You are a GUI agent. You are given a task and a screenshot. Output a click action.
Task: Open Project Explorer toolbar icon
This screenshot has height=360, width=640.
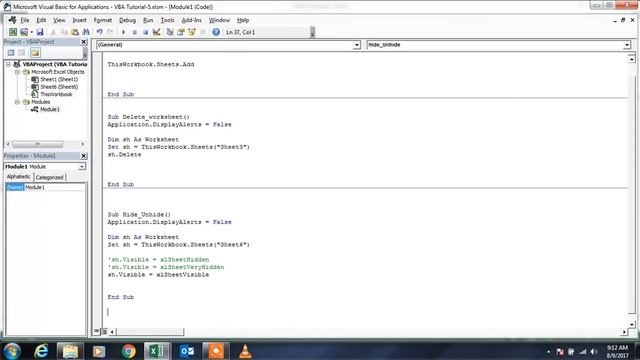pos(170,32)
